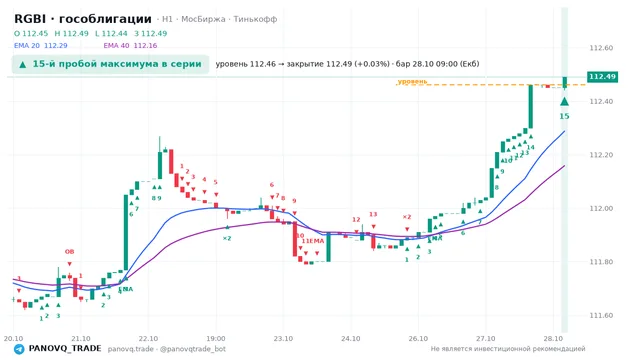This screenshot has height=360, width=640.
Task: Click the orange уровень level label
Action: coord(412,81)
